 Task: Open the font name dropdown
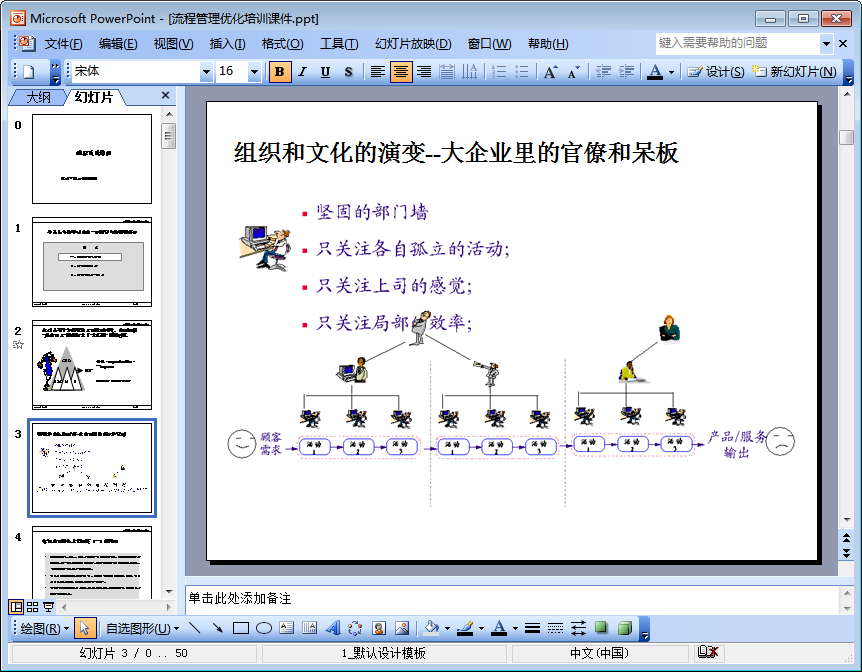tap(206, 72)
